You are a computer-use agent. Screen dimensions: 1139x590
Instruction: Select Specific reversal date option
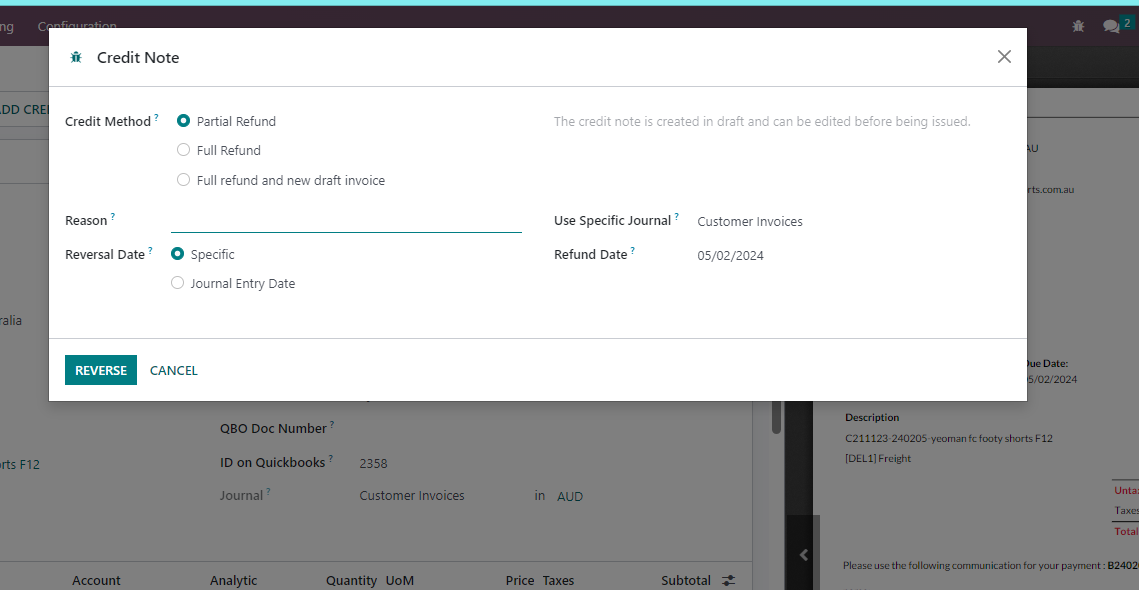point(177,254)
